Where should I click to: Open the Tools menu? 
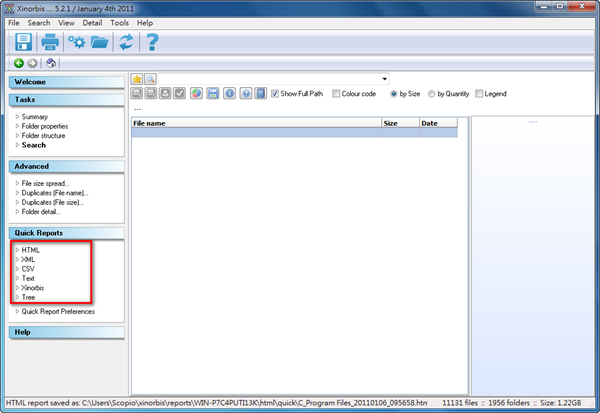pyautogui.click(x=119, y=22)
